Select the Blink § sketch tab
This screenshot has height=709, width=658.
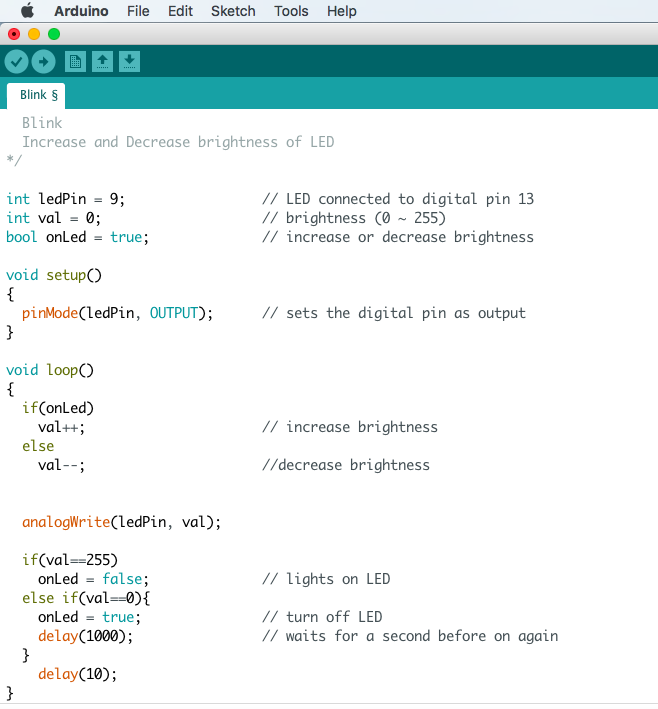coord(36,95)
